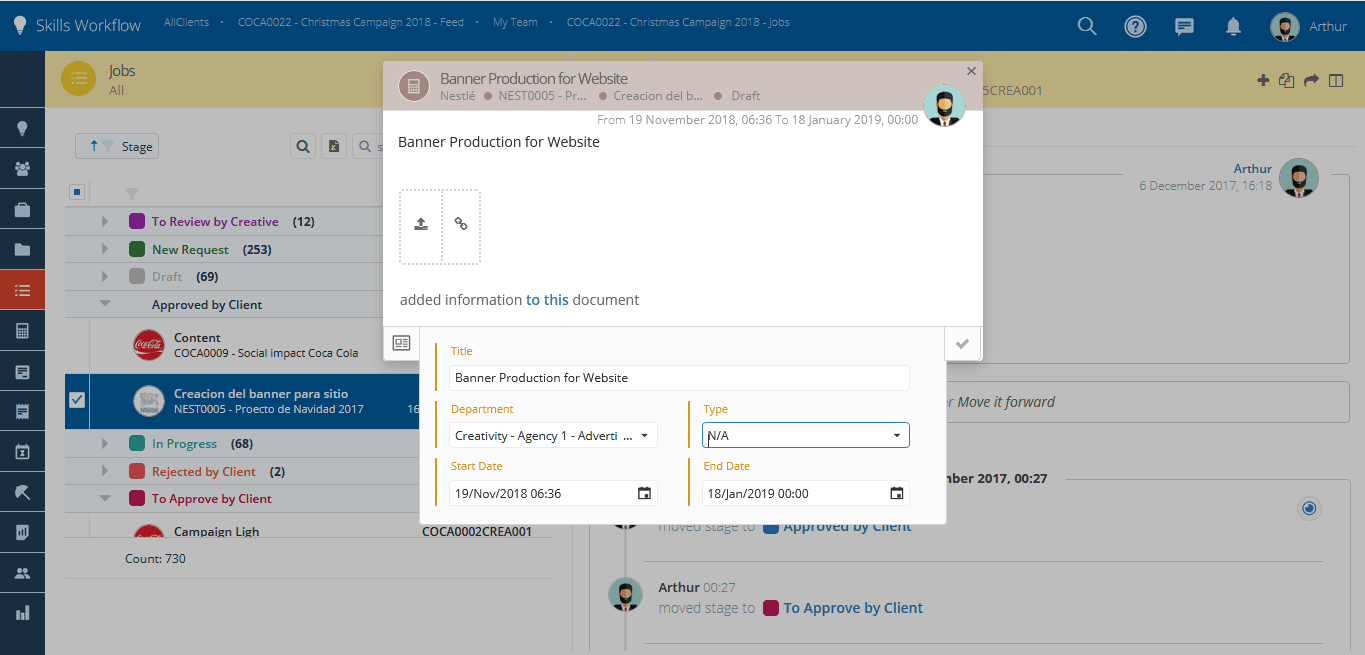1365x655 pixels.
Task: Open the help question mark icon
Action: 1135,27
